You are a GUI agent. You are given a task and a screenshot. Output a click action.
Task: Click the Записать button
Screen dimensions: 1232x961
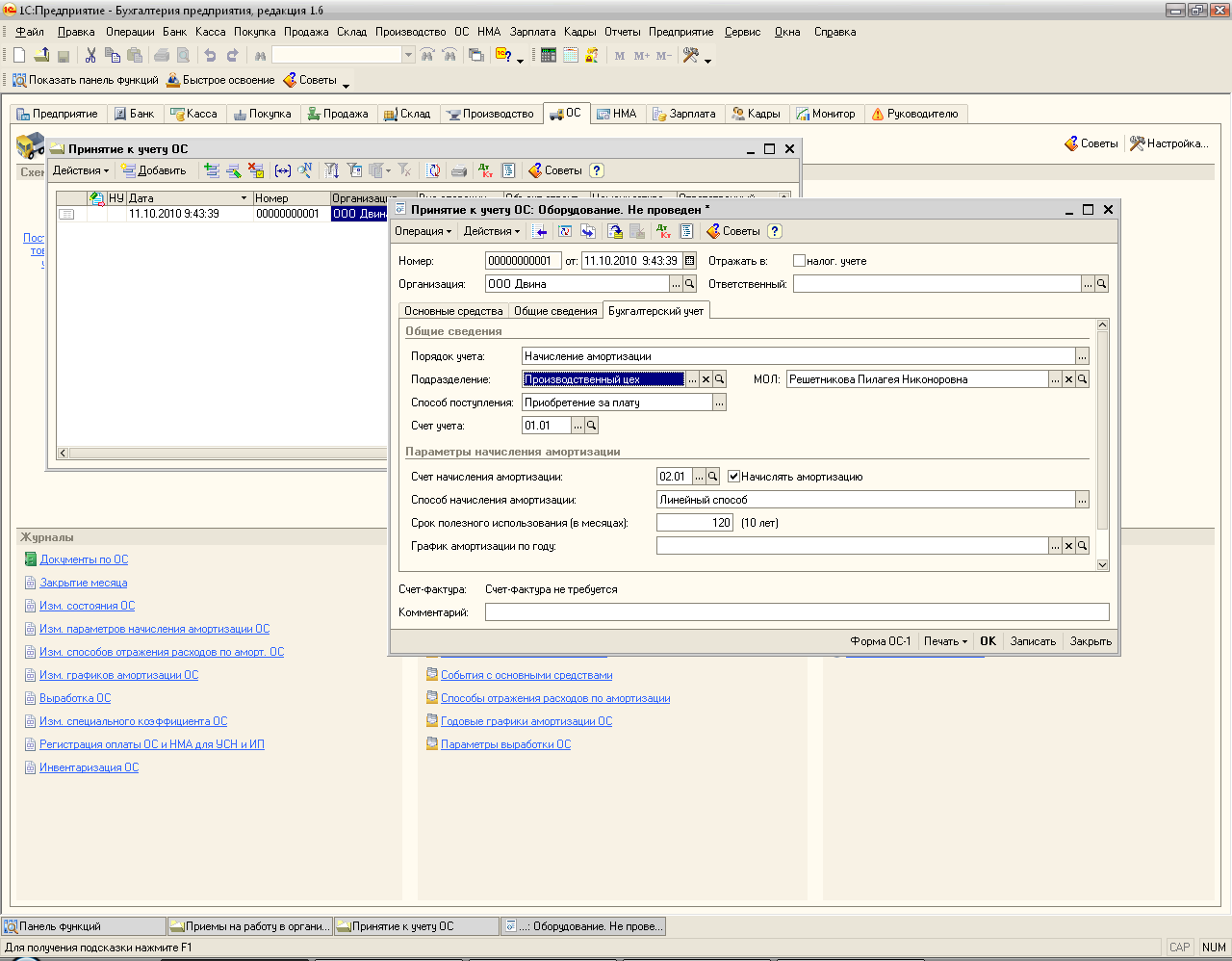pyautogui.click(x=1033, y=641)
